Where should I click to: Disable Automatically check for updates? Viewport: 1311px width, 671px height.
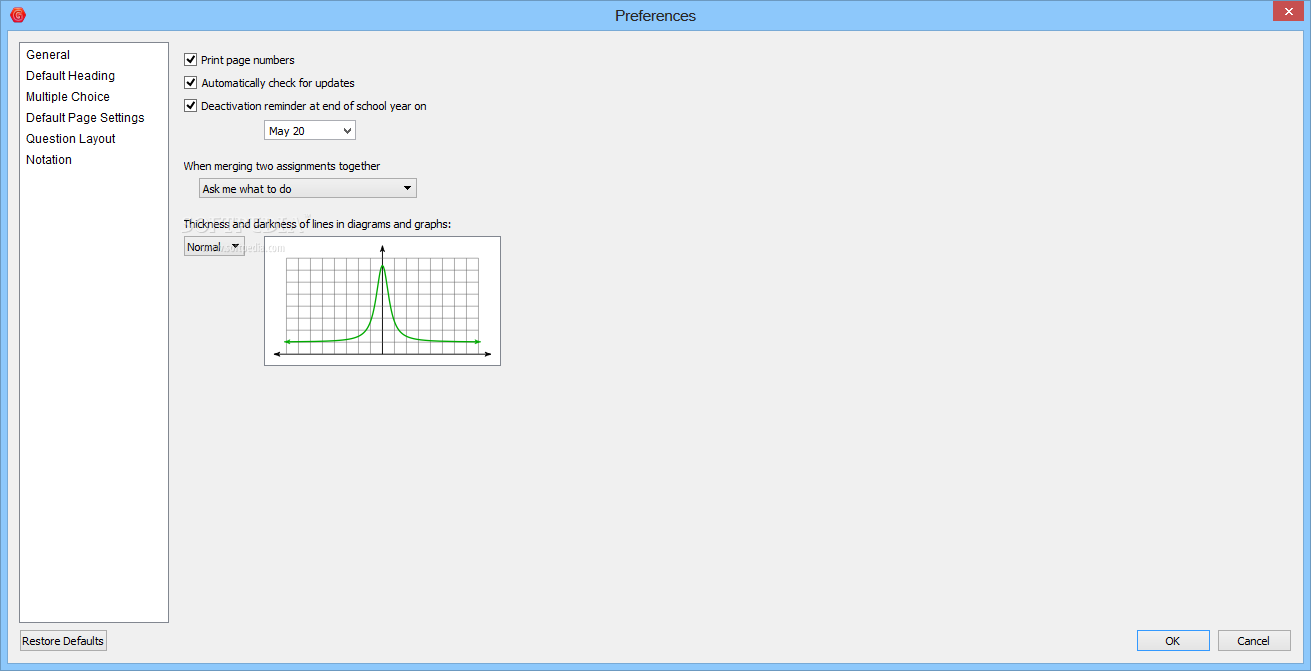pos(191,83)
